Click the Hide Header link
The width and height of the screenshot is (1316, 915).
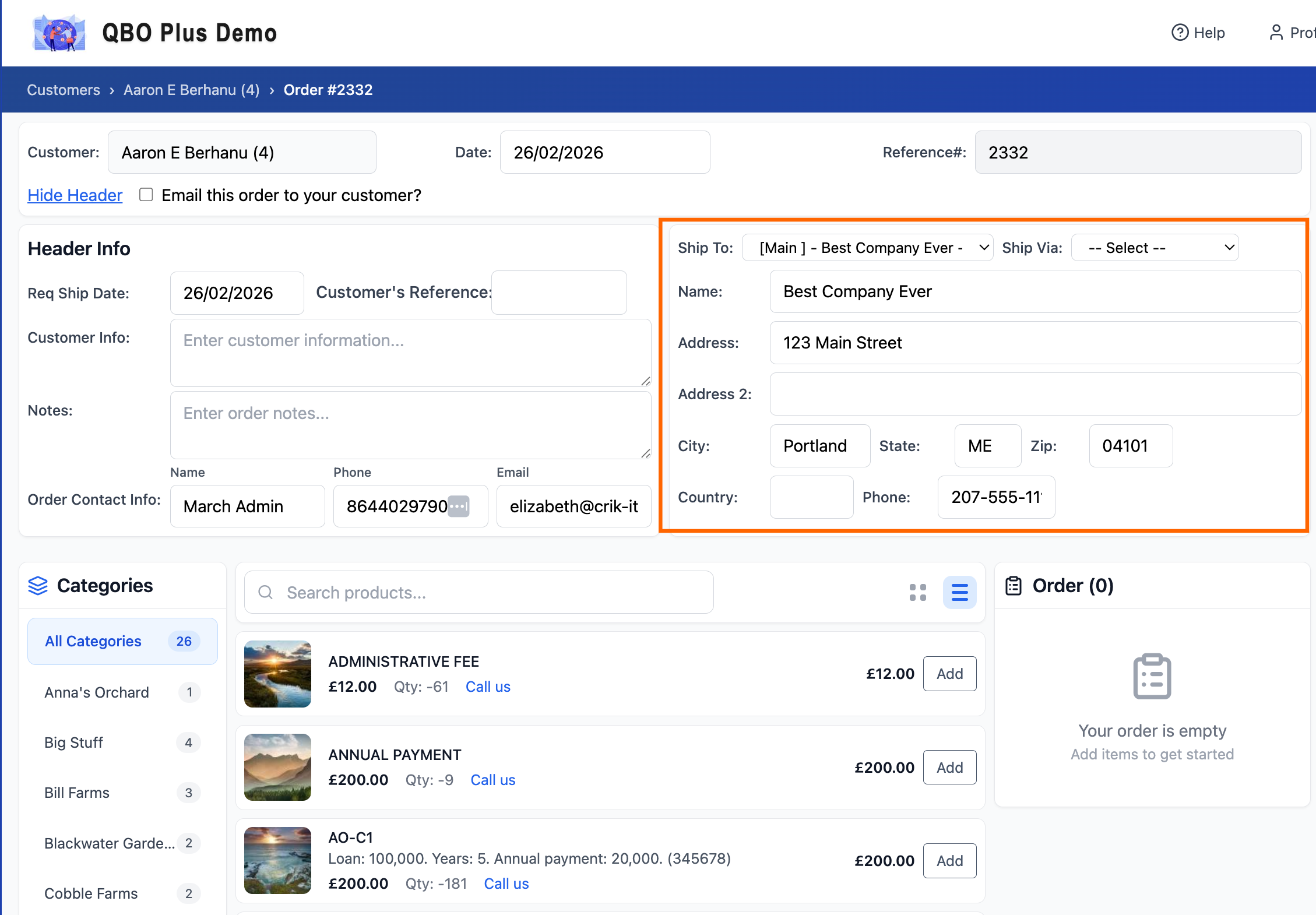[75, 195]
